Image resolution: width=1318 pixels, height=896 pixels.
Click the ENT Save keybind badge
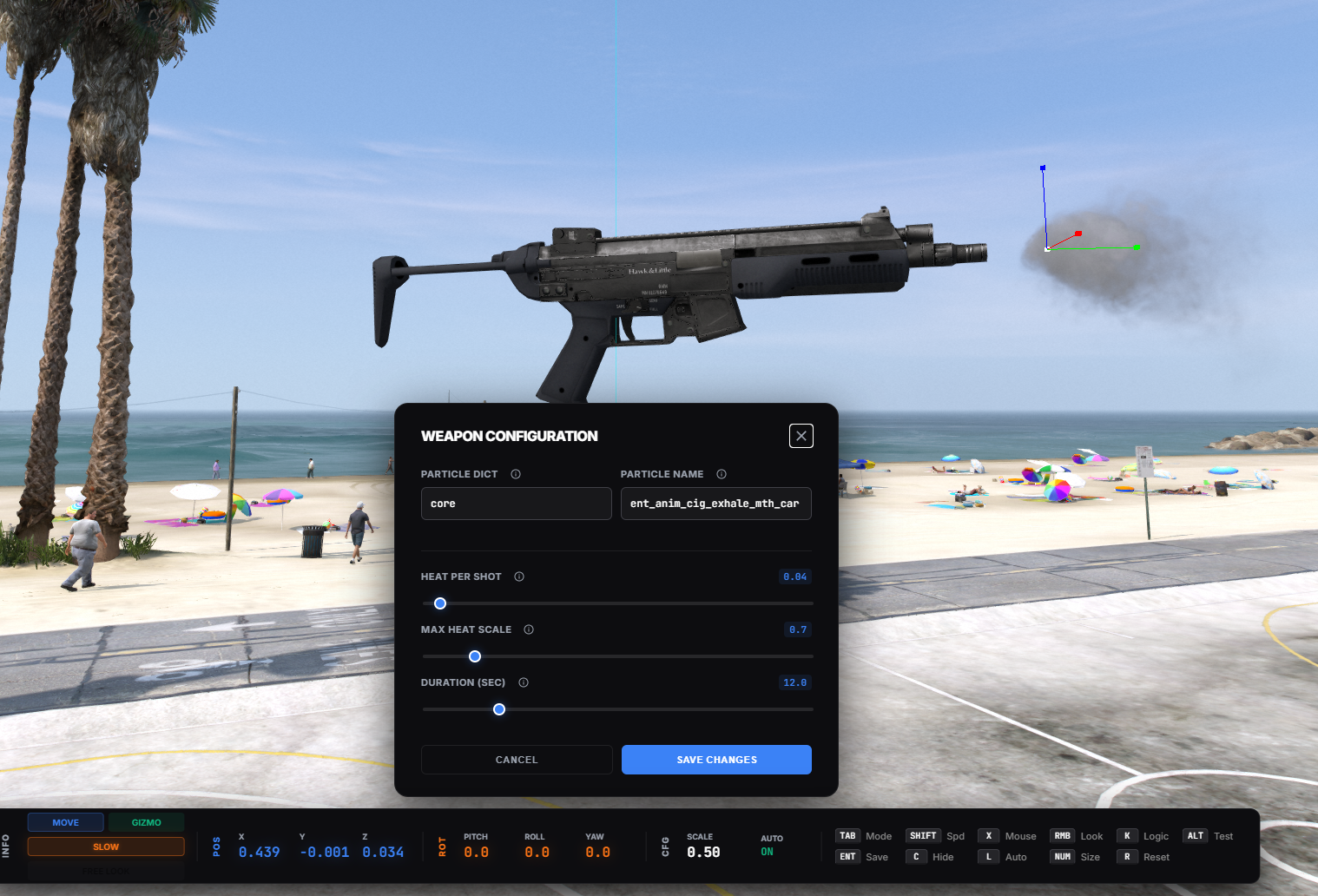(847, 856)
